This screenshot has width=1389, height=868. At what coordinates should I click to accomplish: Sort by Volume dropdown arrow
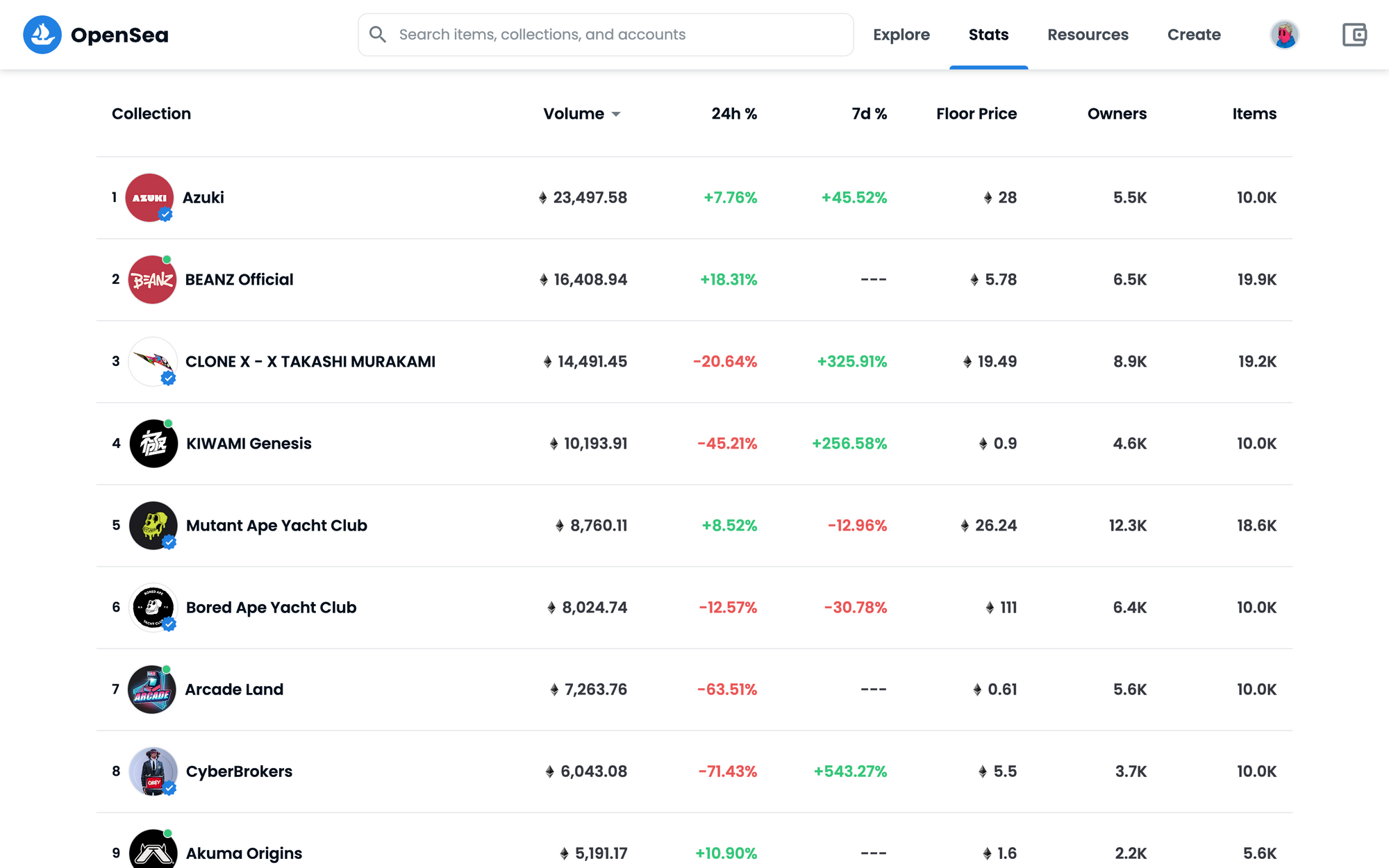tap(616, 115)
